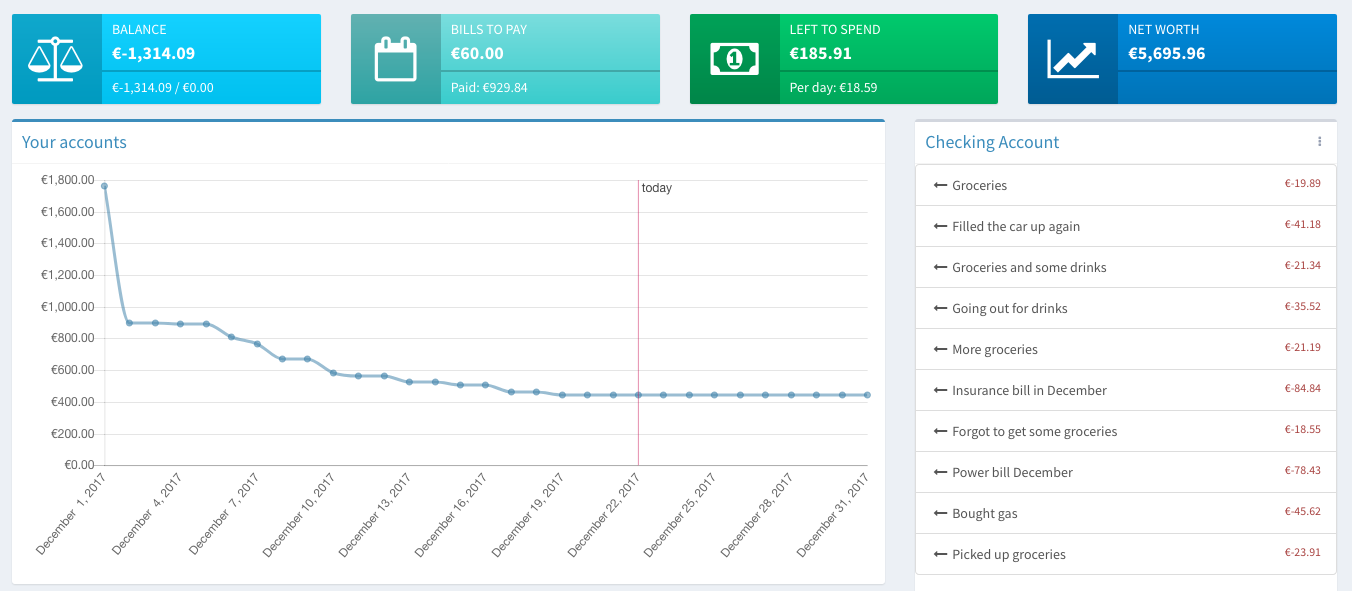Click the Bills to Pay amount €60.00

tap(477, 53)
